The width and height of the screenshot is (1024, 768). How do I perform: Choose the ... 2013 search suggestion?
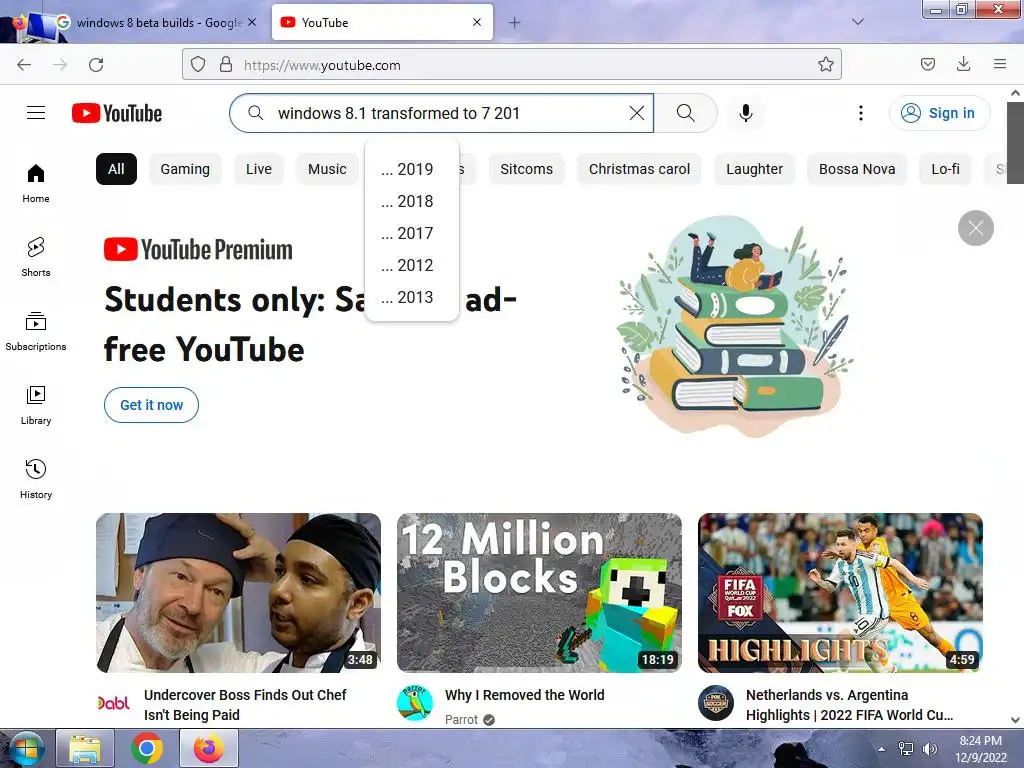click(411, 297)
